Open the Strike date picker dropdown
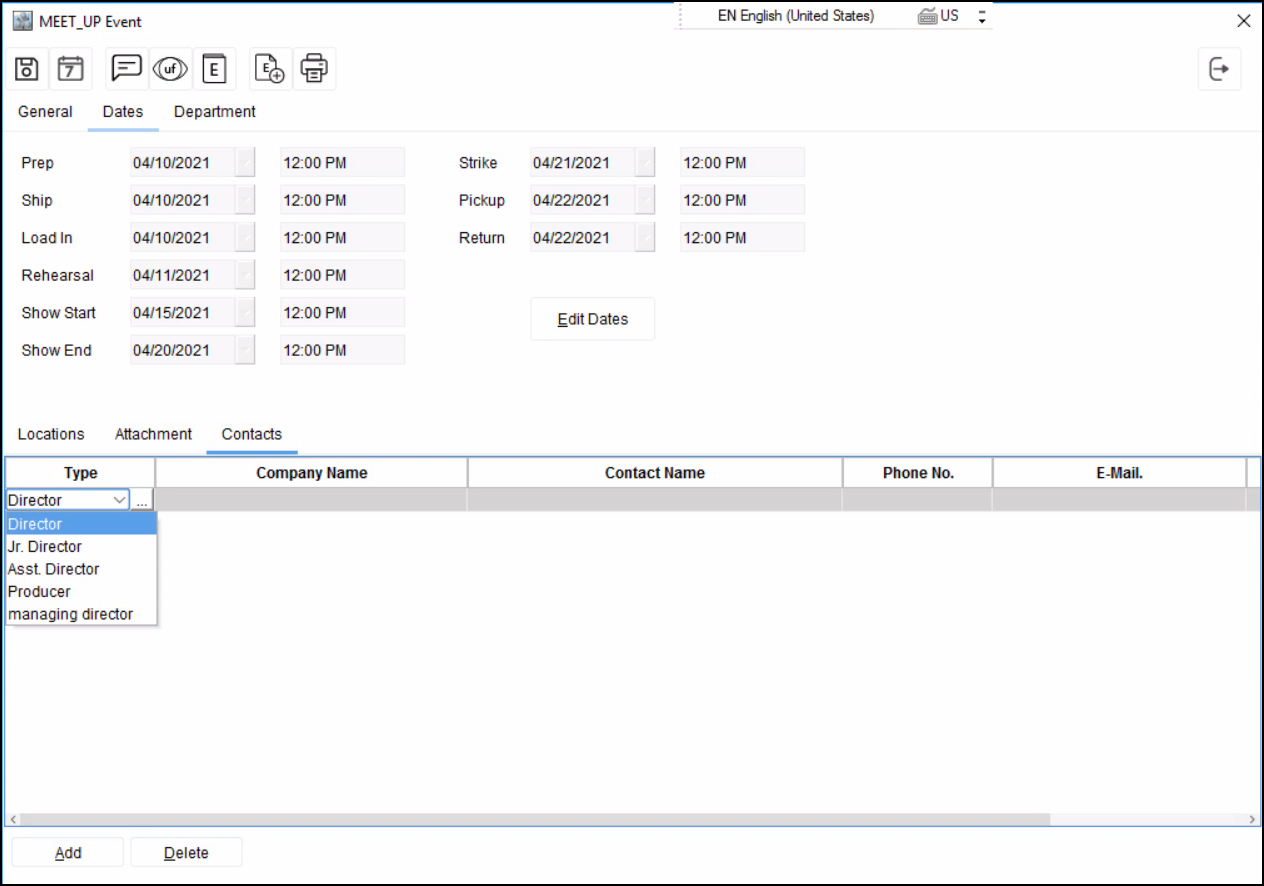The image size is (1264, 886). click(x=645, y=163)
